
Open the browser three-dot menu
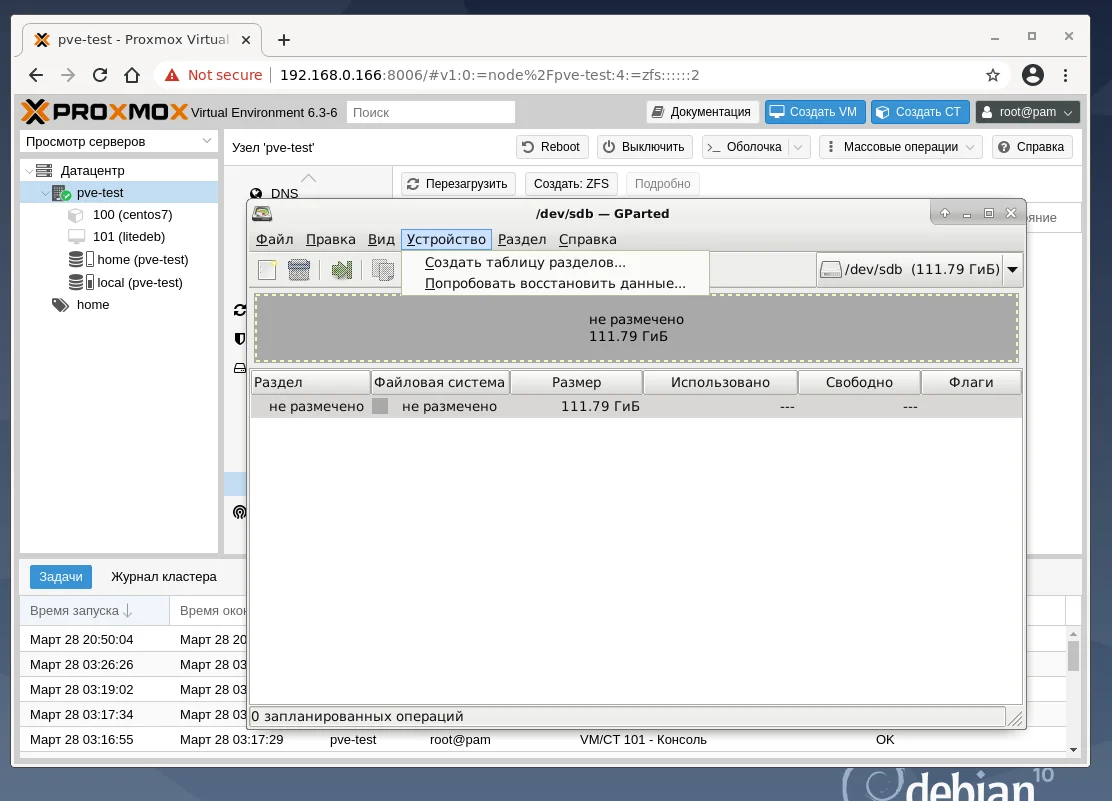(x=1065, y=75)
